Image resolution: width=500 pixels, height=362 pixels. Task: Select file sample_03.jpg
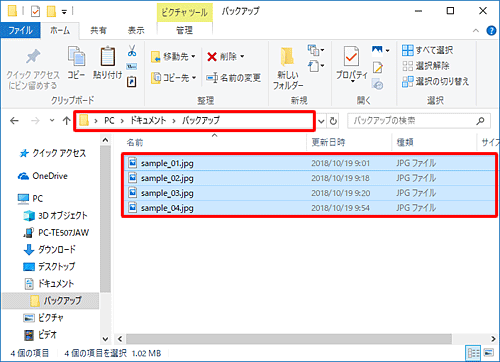tap(309, 193)
